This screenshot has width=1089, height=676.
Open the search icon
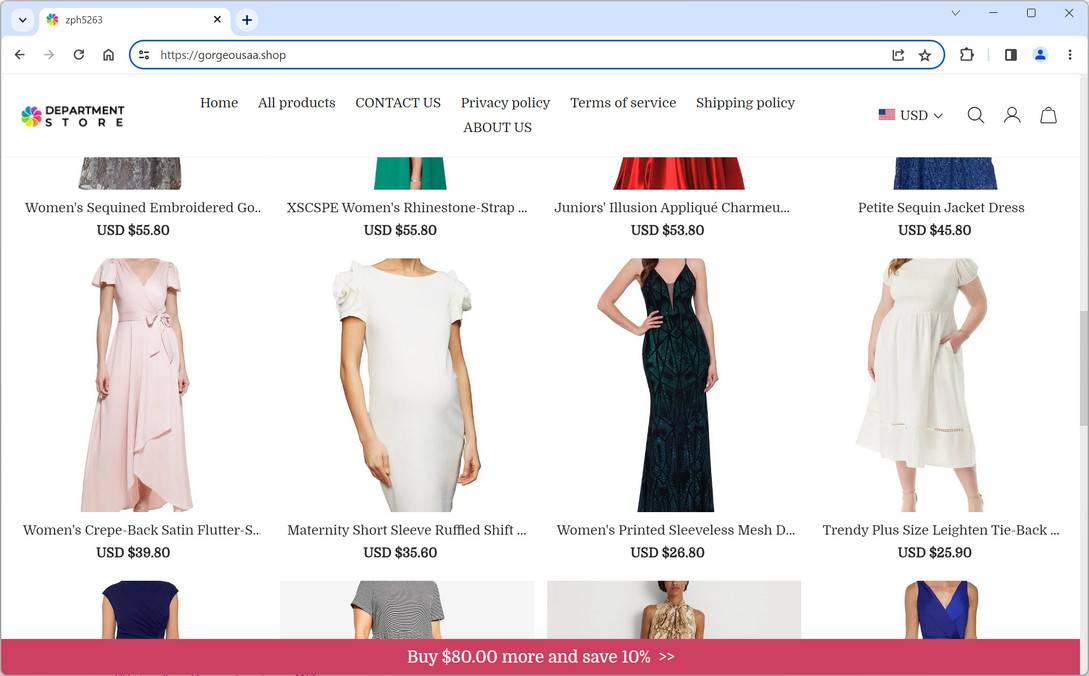[x=976, y=115]
